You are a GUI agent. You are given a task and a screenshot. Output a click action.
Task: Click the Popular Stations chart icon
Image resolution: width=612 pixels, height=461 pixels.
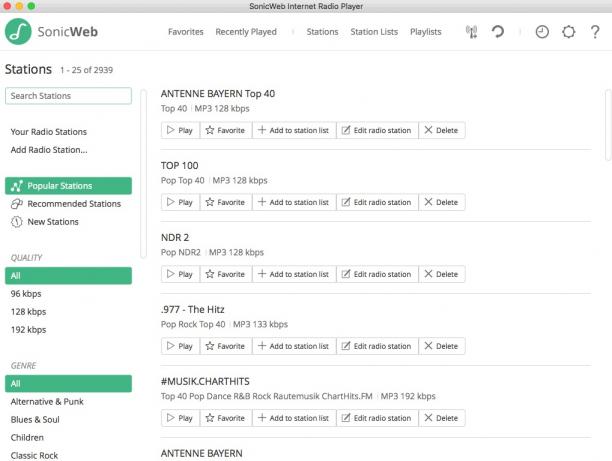(x=16, y=186)
